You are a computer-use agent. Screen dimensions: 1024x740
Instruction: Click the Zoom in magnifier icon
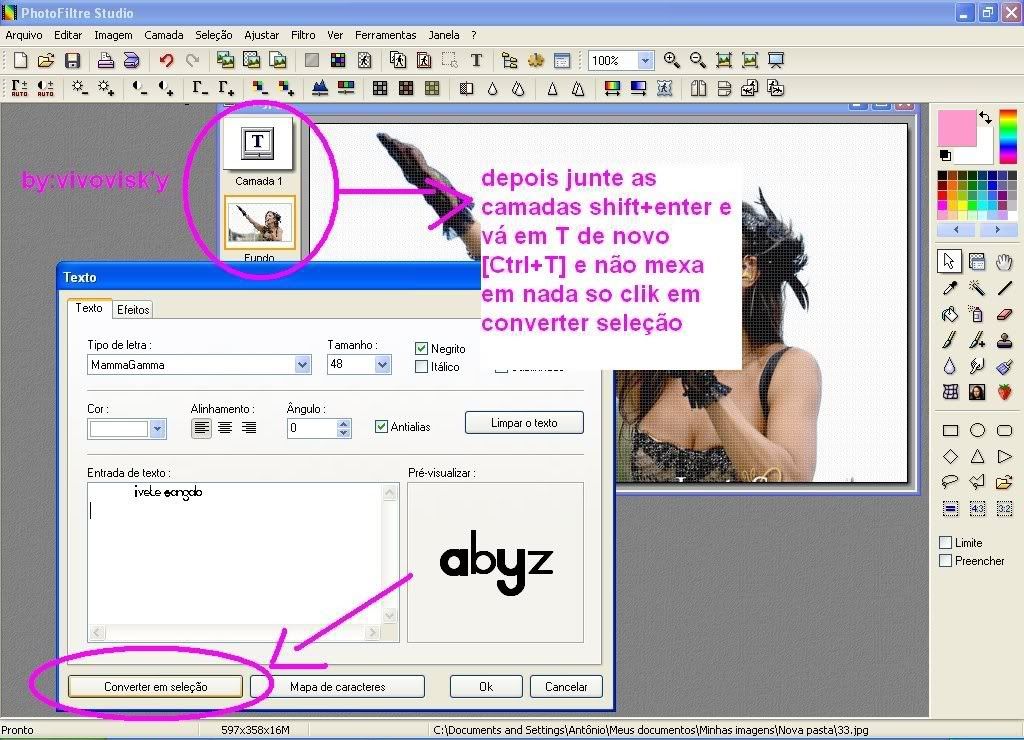(672, 61)
